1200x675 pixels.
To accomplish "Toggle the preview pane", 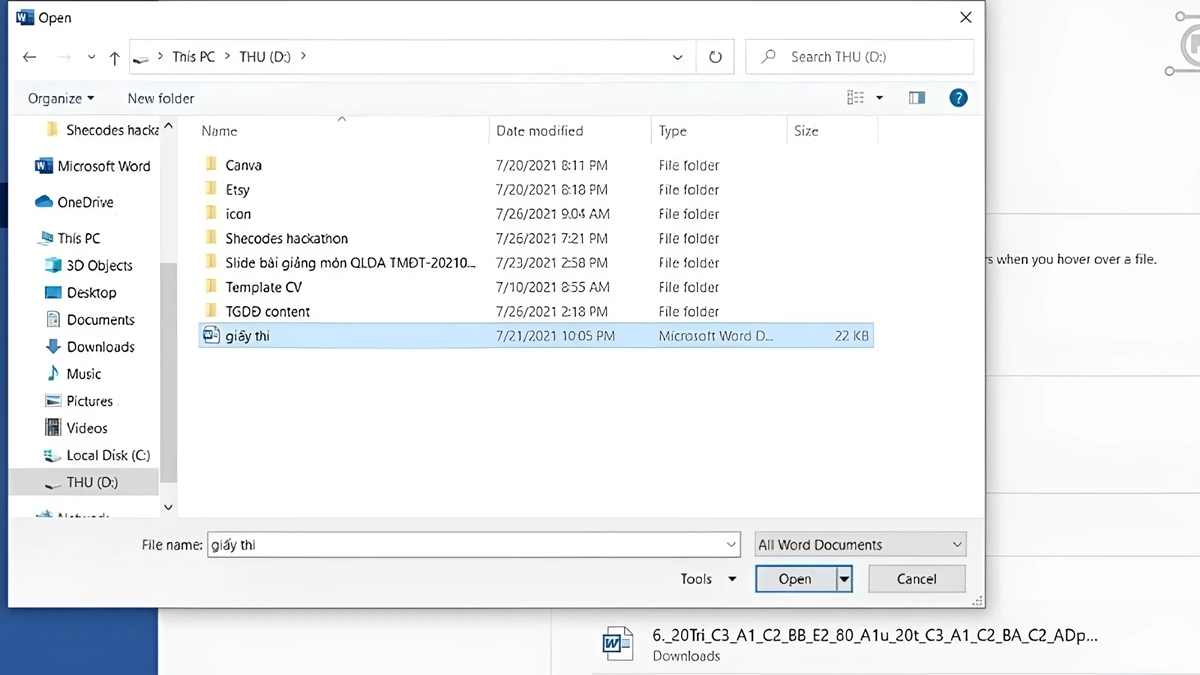I will (x=917, y=97).
